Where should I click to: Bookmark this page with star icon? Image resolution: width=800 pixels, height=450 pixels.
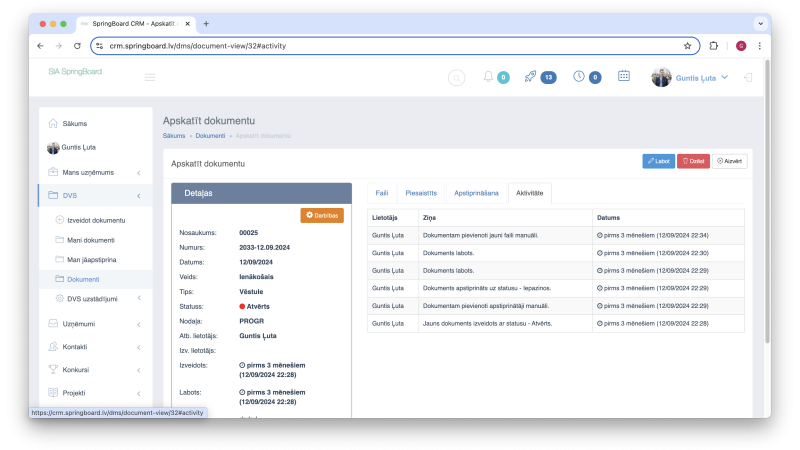pyautogui.click(x=687, y=46)
